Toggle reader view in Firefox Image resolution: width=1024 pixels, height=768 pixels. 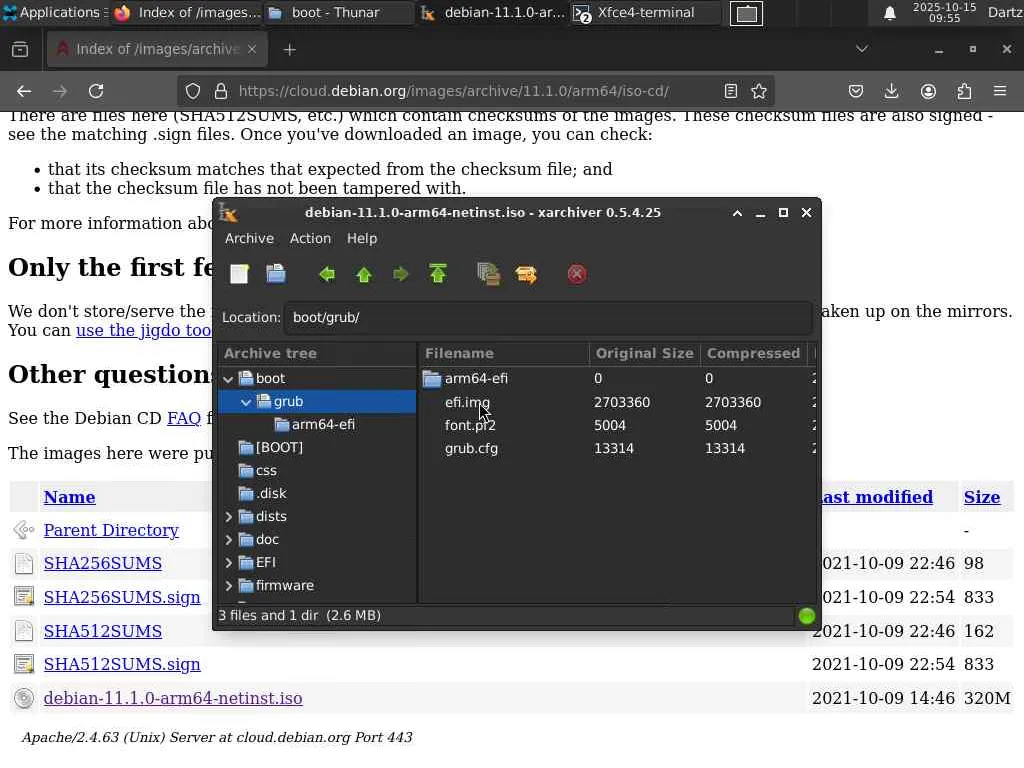(731, 91)
